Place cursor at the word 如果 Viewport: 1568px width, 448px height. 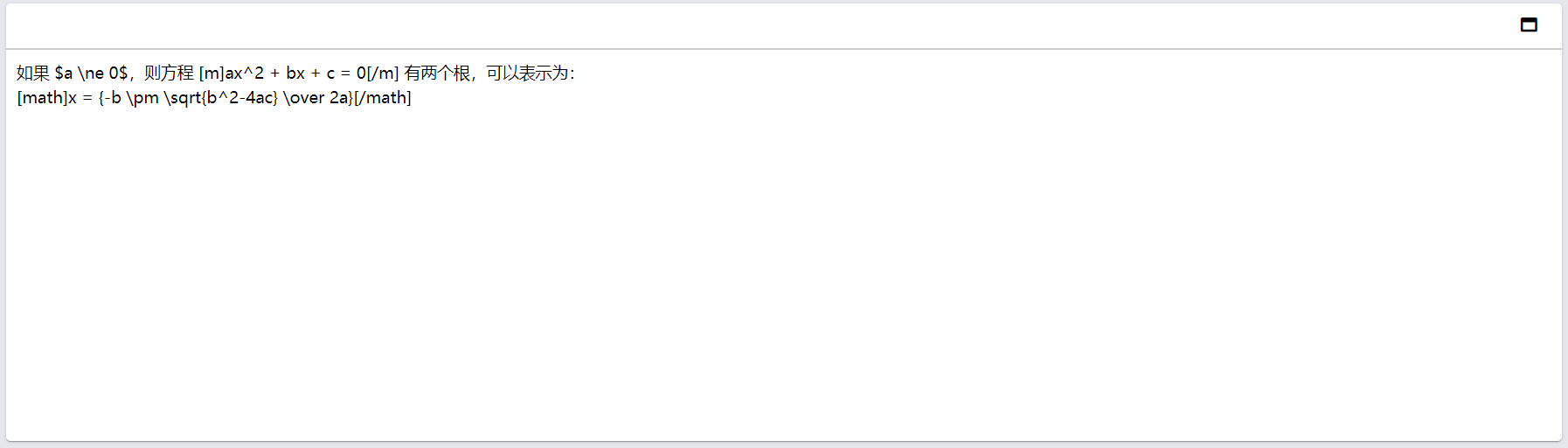pyautogui.click(x=33, y=73)
